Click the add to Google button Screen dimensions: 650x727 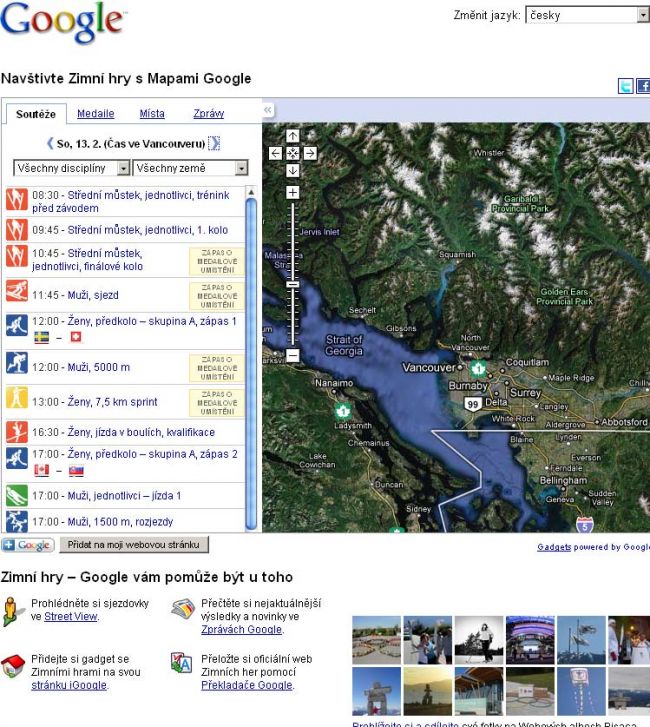point(28,545)
